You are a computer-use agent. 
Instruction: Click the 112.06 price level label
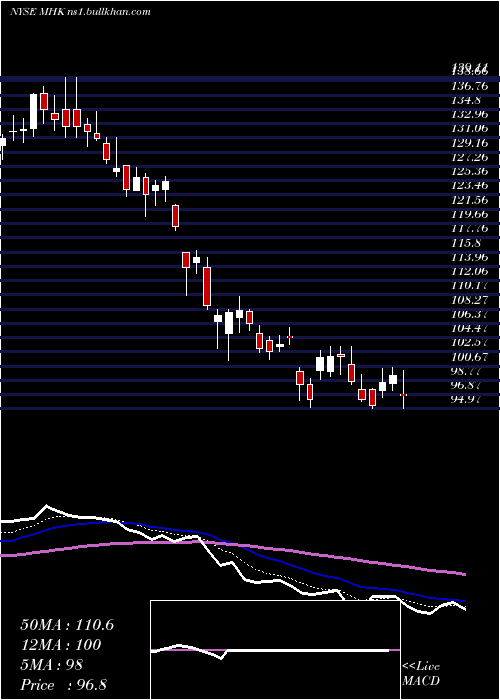click(470, 271)
